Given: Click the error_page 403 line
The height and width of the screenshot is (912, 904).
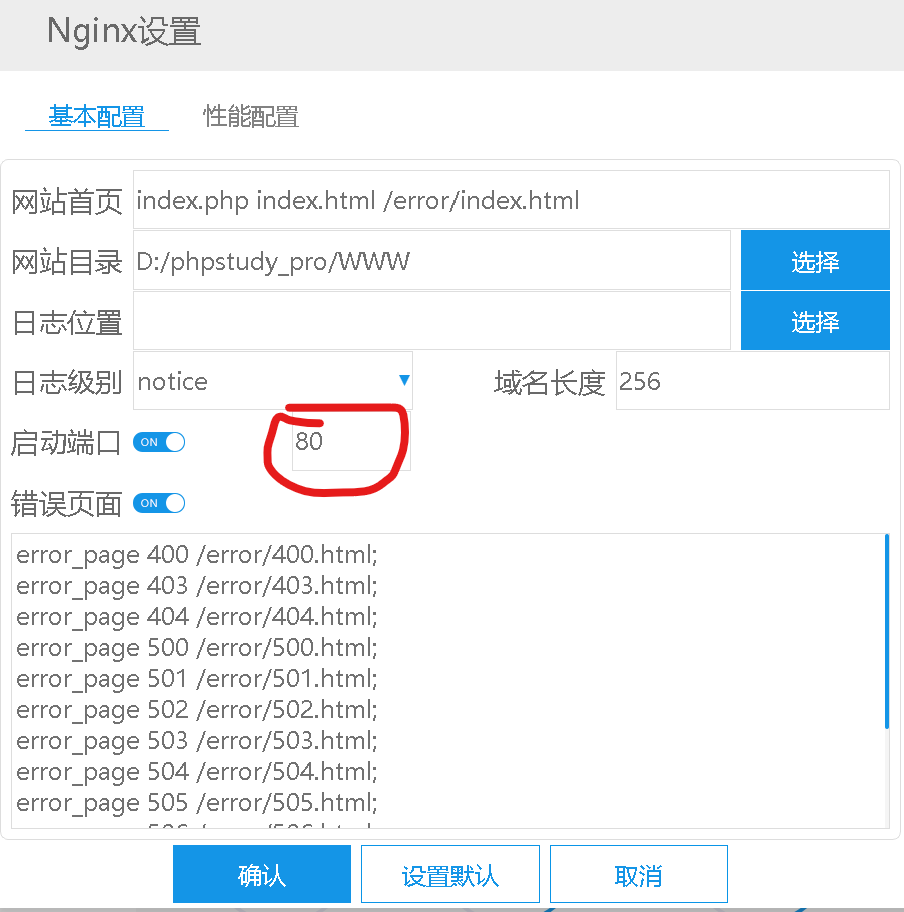Looking at the screenshot, I should [x=197, y=585].
